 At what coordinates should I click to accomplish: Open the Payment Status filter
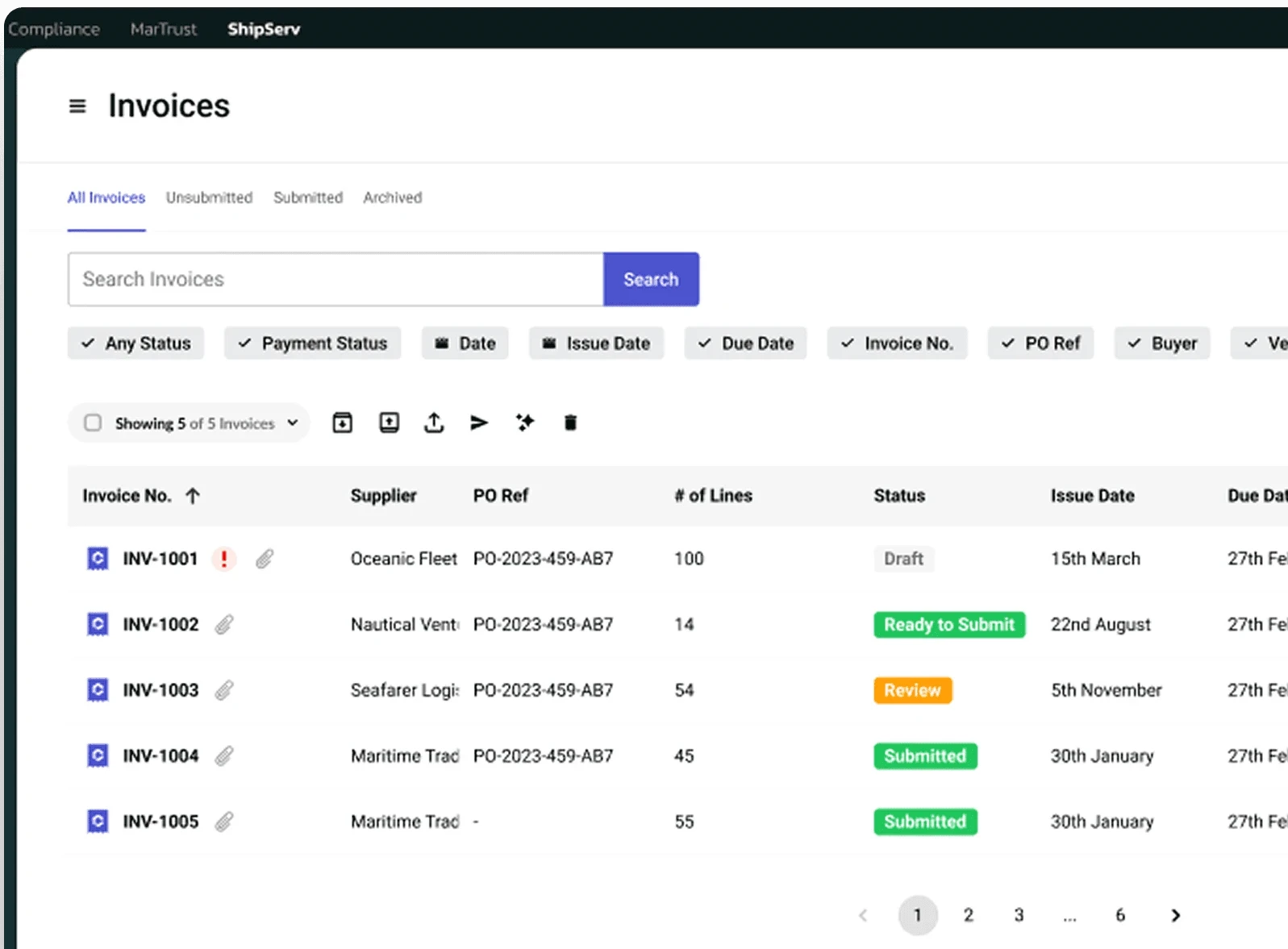312,343
